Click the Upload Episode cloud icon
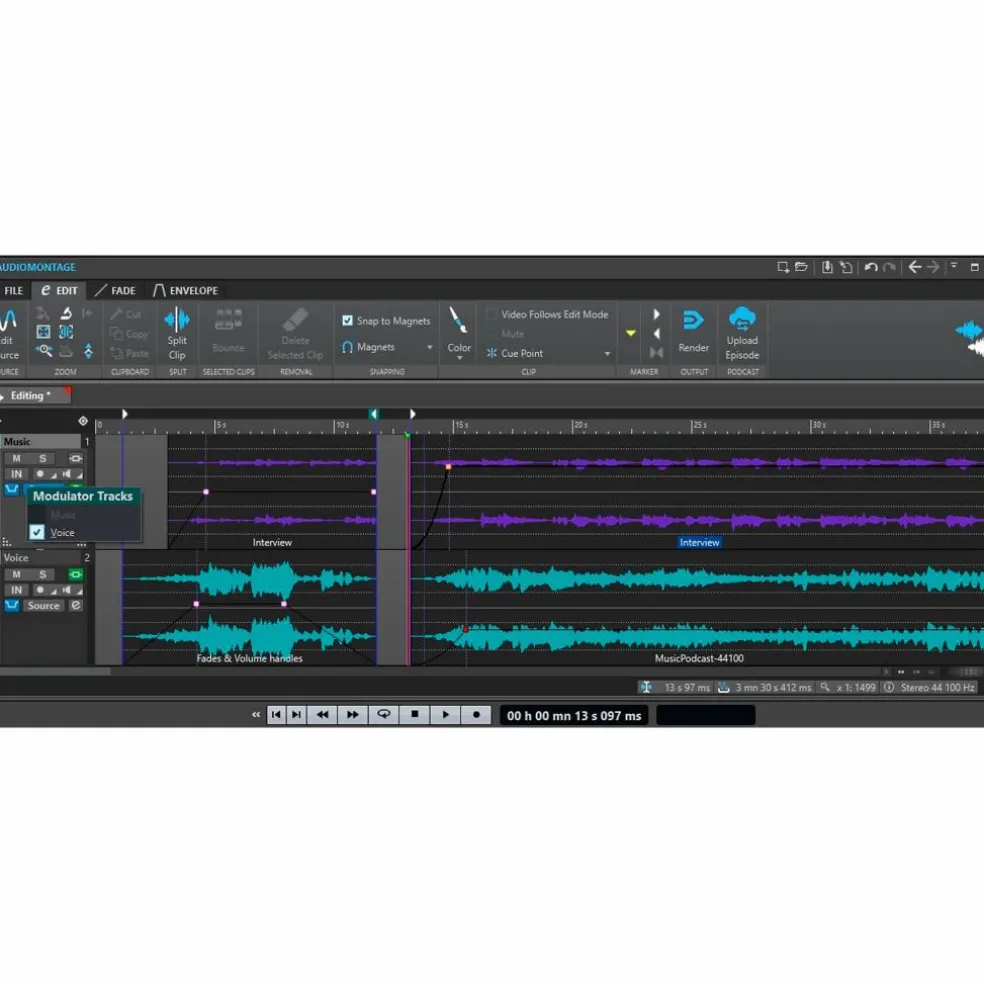This screenshot has width=984, height=984. [x=742, y=319]
